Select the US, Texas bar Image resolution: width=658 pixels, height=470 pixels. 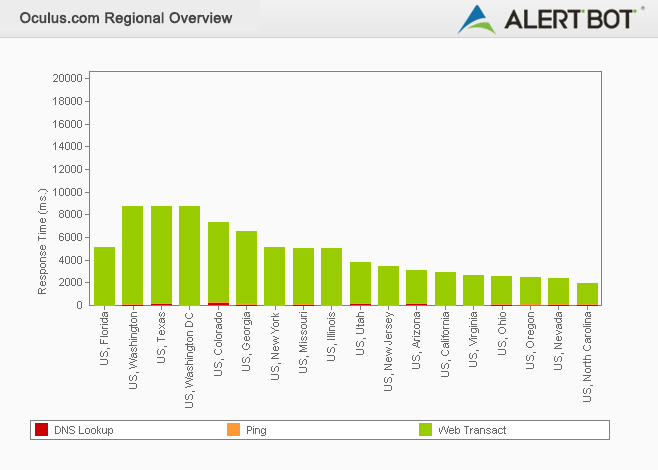[x=161, y=256]
